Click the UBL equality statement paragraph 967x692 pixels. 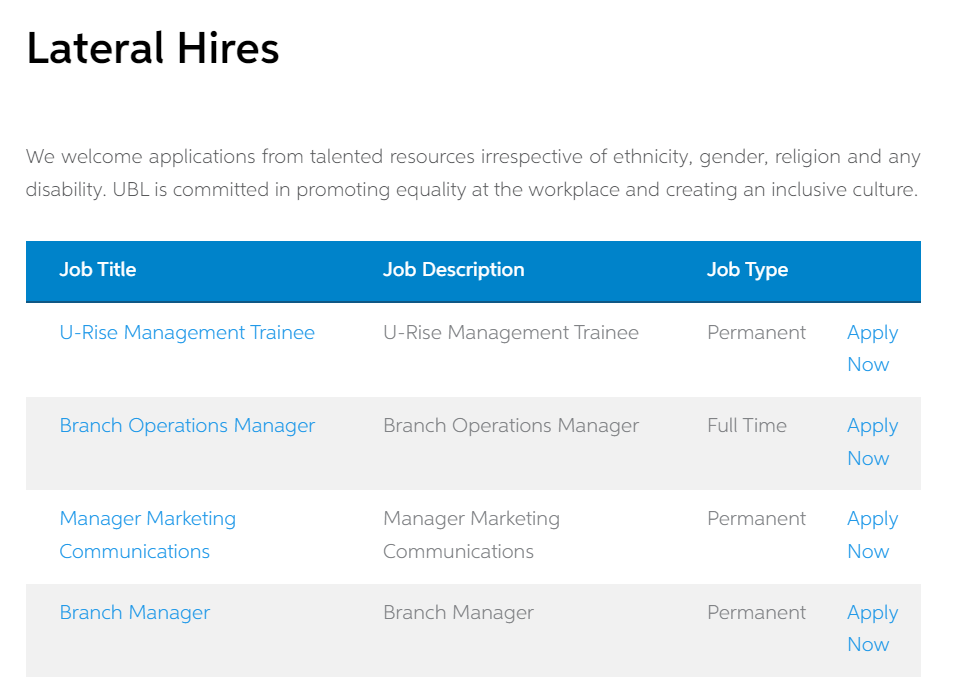pos(473,173)
